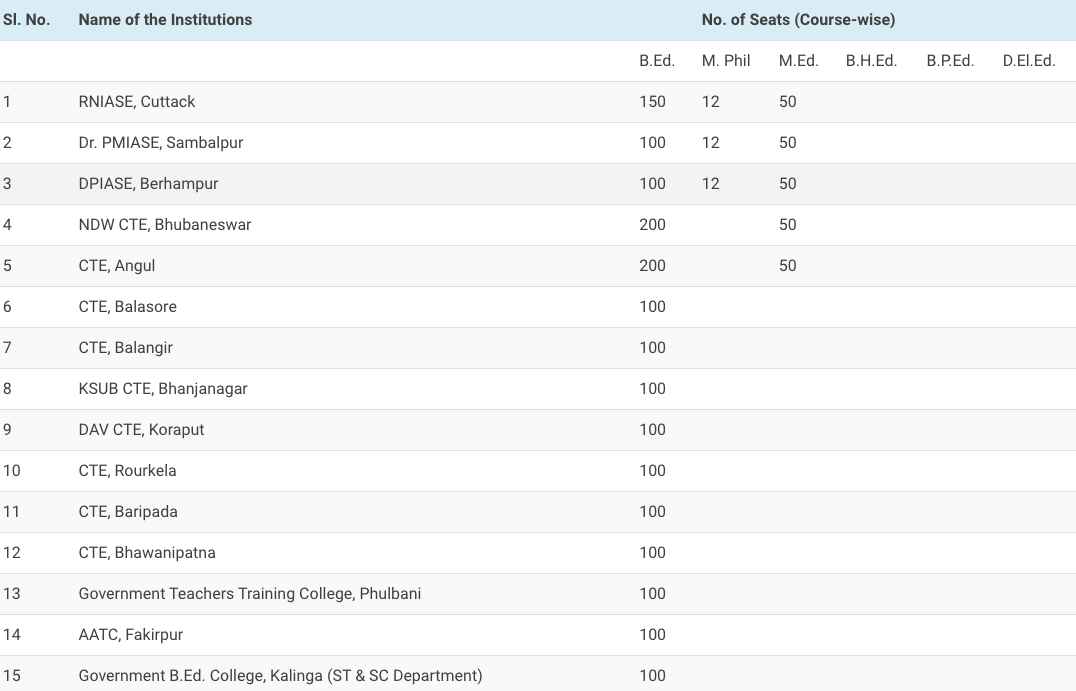Click 'Government B.Ed. College, Kalinga' row
1076x691 pixels.
pos(280,676)
